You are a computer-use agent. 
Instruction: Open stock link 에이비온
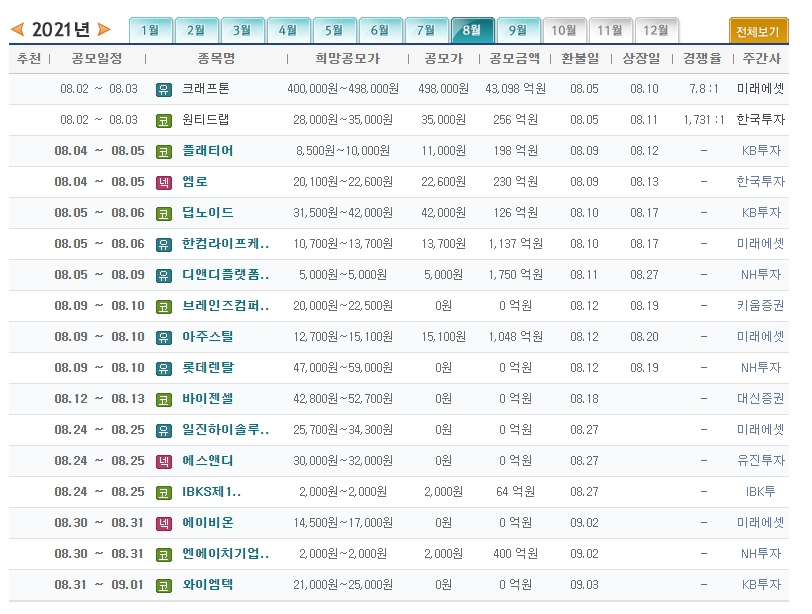click(208, 523)
